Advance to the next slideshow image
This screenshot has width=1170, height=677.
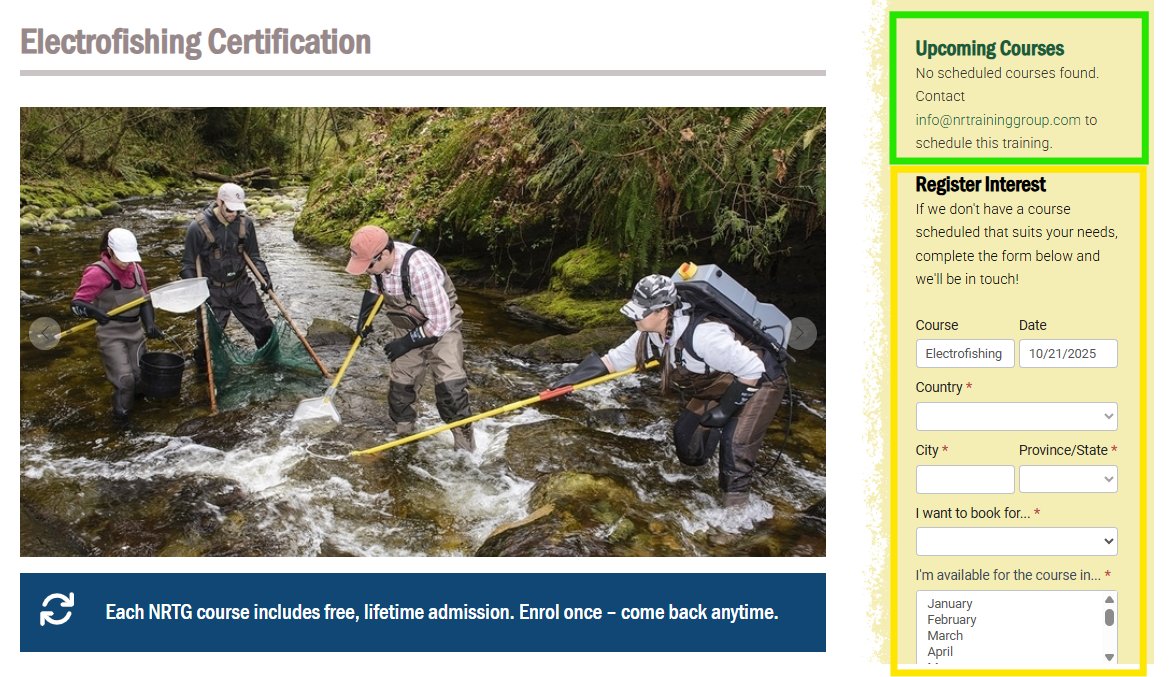[x=801, y=333]
